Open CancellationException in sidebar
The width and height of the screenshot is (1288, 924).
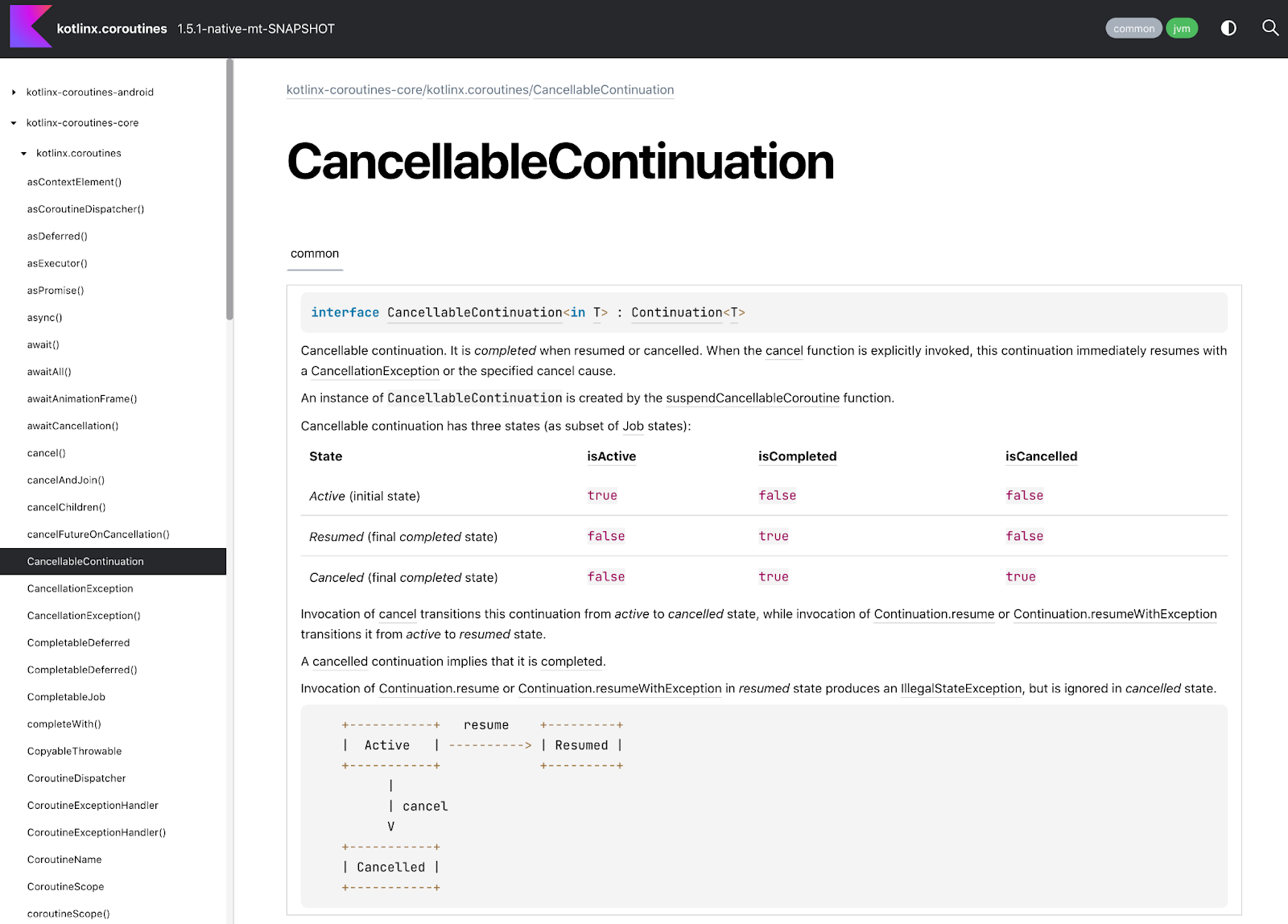click(x=80, y=588)
